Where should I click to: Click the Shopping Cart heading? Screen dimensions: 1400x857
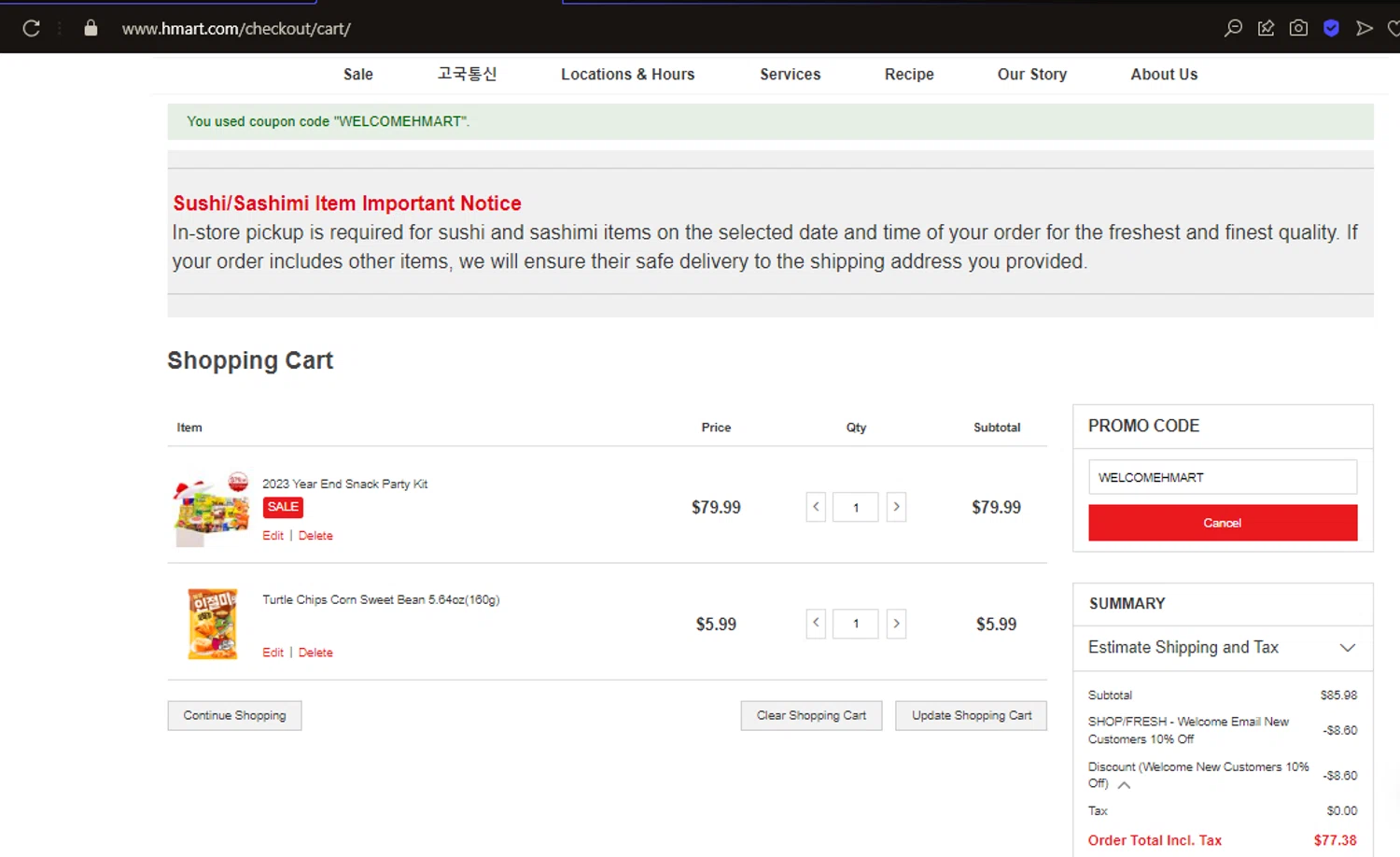tap(250, 360)
